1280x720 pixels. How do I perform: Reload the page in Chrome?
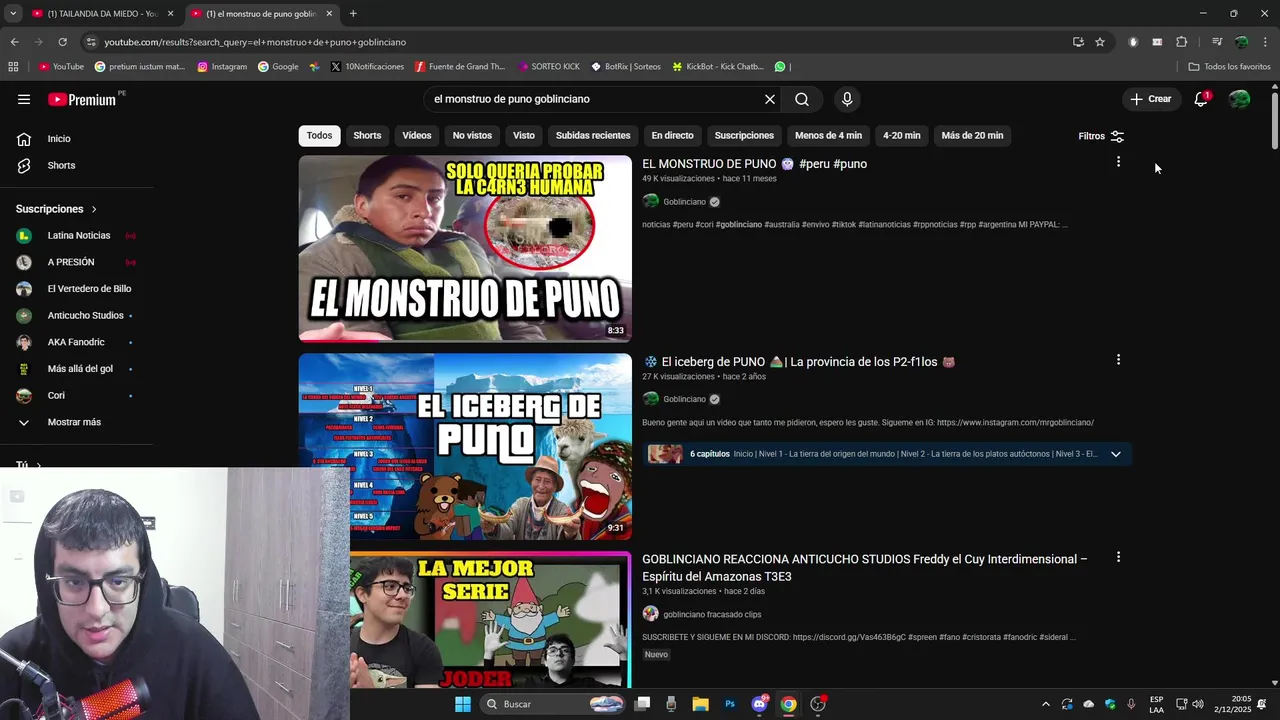[x=62, y=42]
